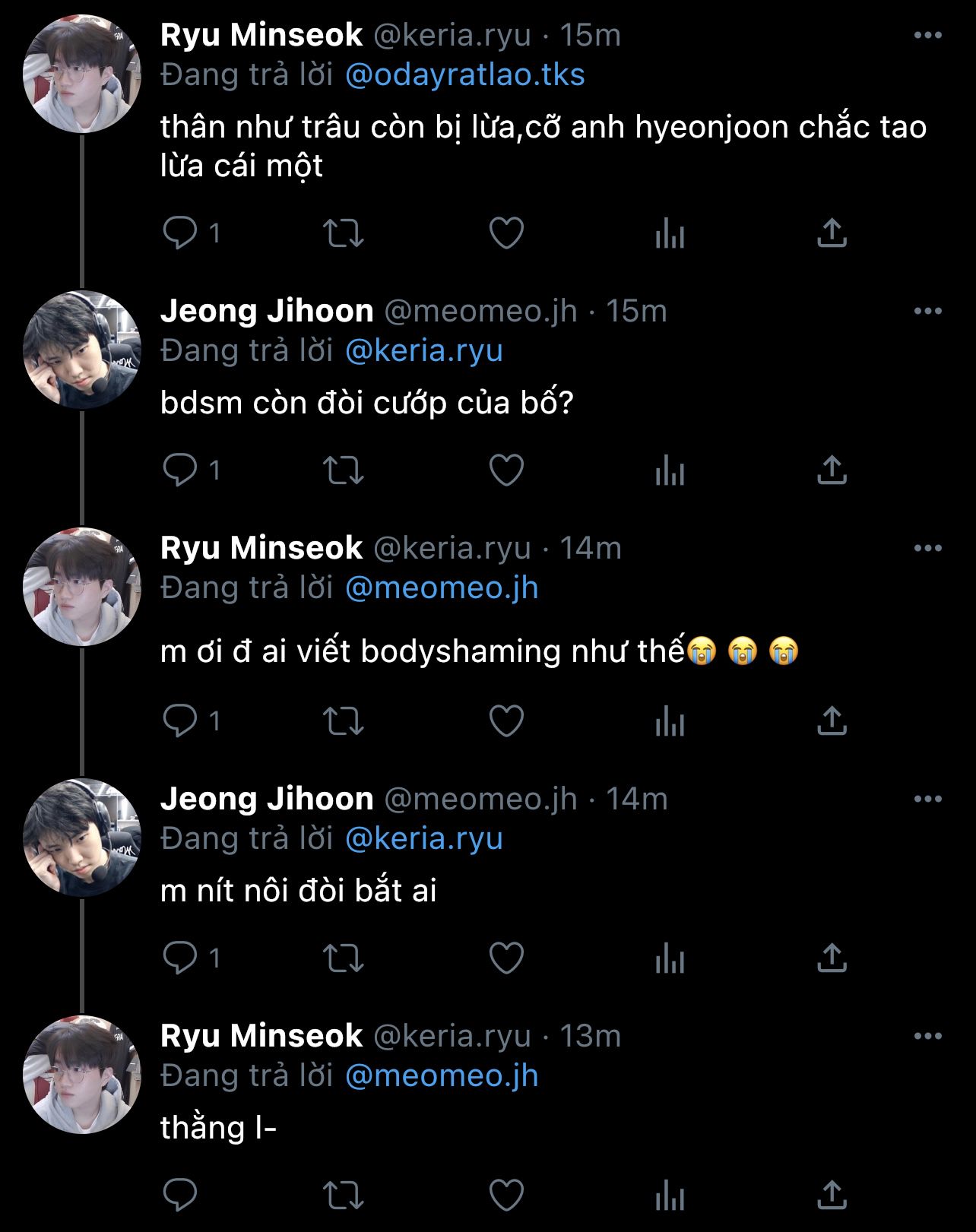Viewport: 976px width, 1232px height.
Task: Retweet the 'thằng l-' tweet
Action: tap(344, 1196)
